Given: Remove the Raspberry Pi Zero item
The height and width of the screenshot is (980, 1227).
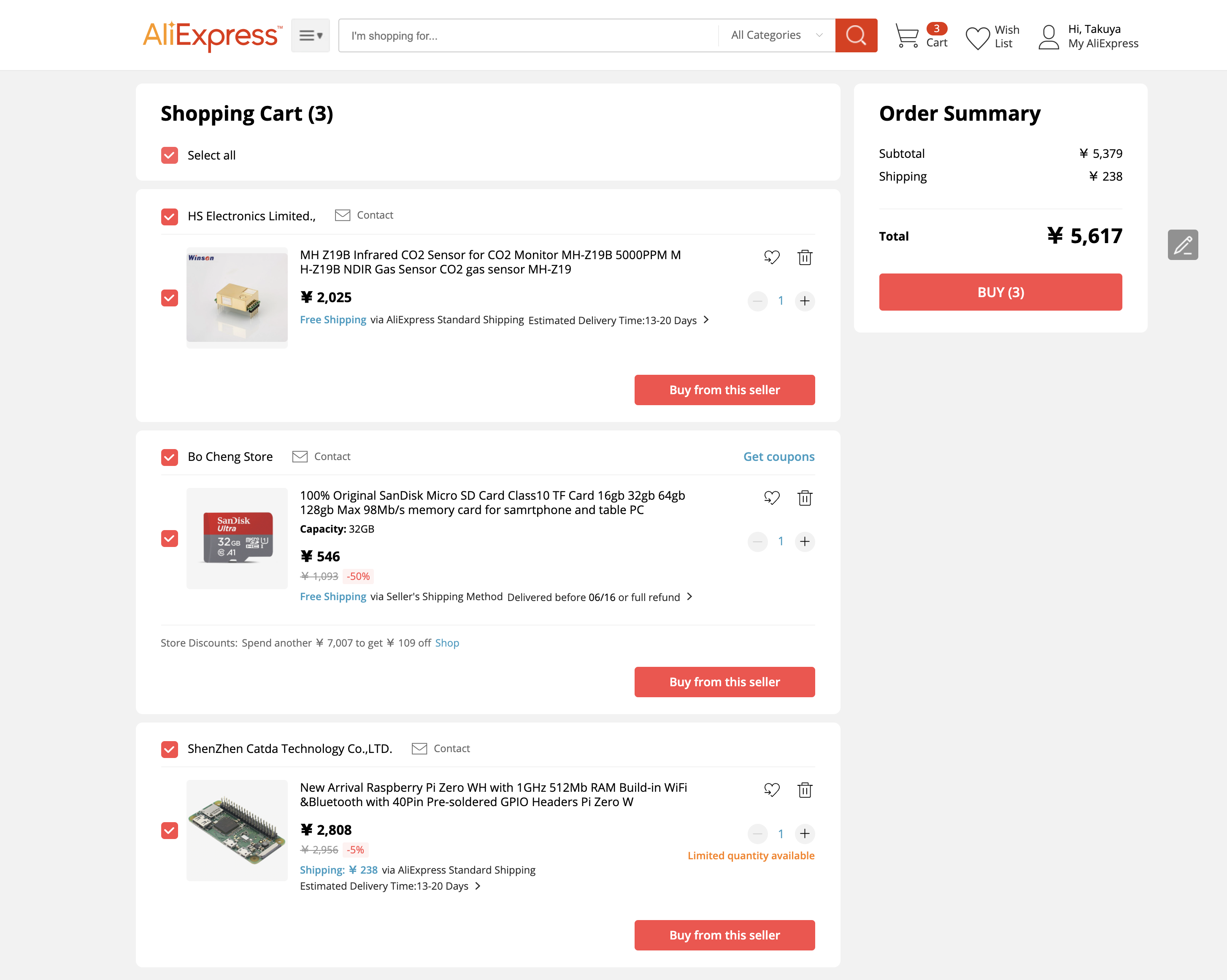Looking at the screenshot, I should [804, 790].
